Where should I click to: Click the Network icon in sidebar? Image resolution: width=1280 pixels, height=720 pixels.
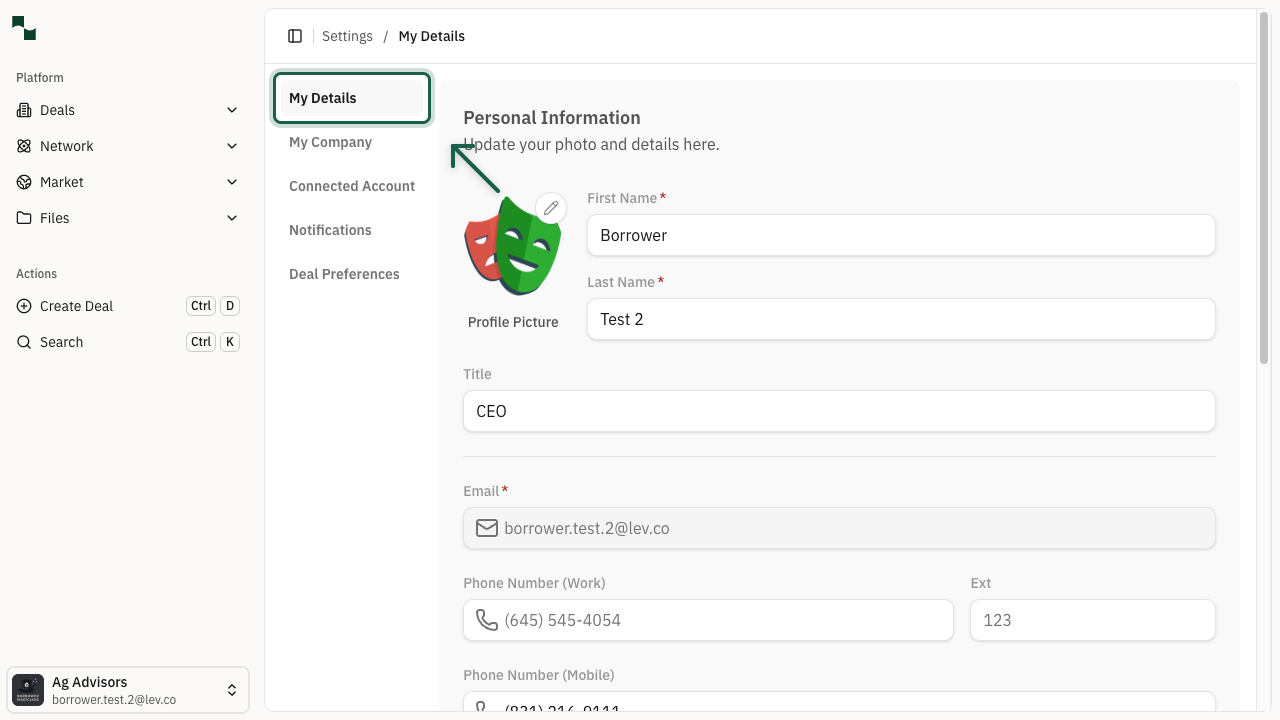click(x=23, y=146)
